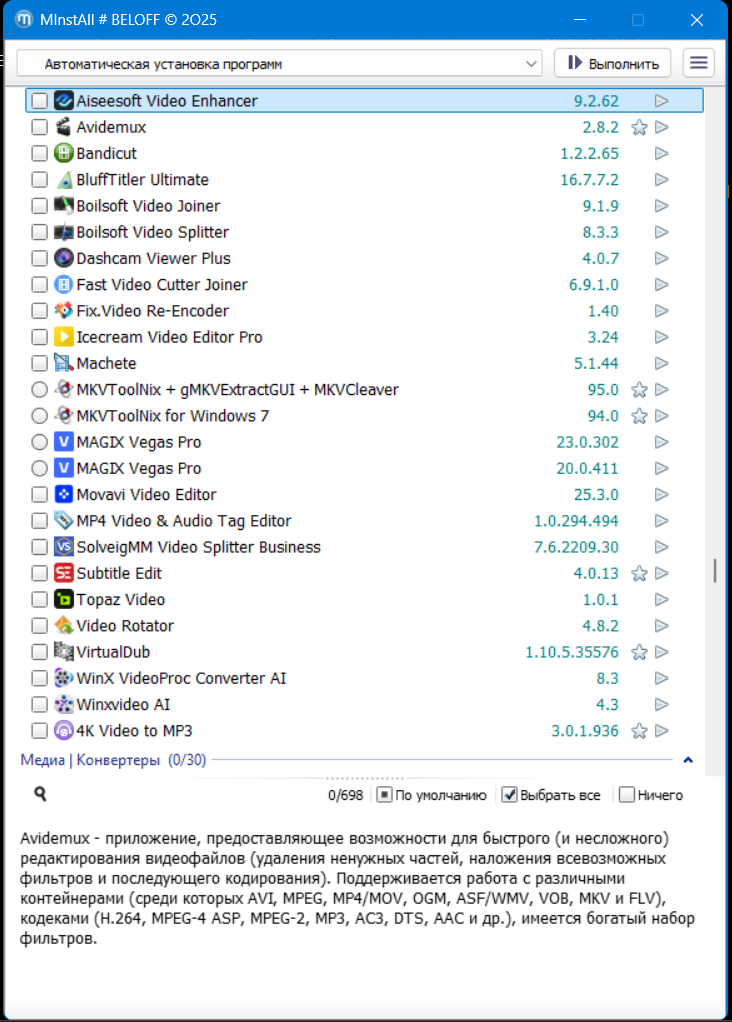Click the Icecream Video Editor Pro icon
Viewport: 732px width, 1022px height.
[x=64, y=337]
